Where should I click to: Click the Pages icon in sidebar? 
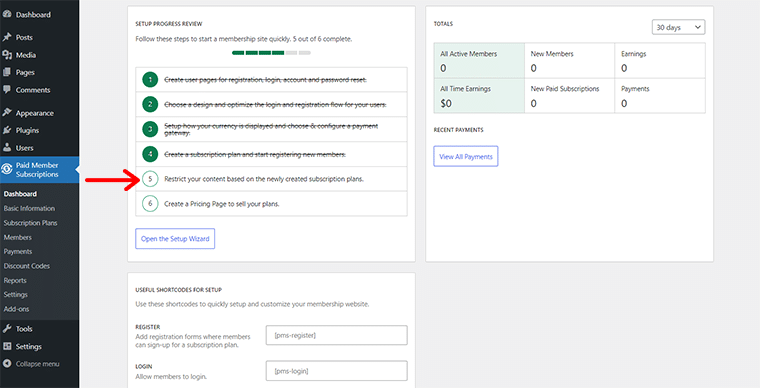(7, 72)
